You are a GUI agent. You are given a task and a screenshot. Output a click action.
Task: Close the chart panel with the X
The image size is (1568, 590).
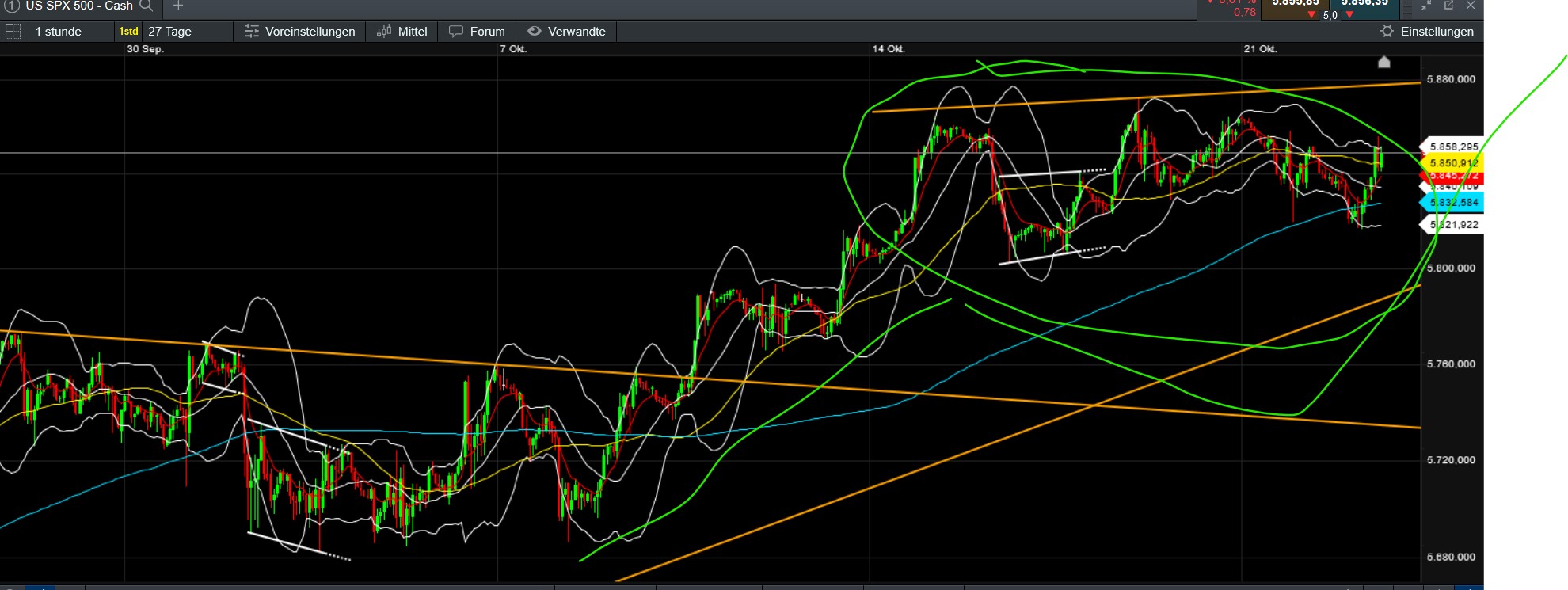[x=1471, y=6]
